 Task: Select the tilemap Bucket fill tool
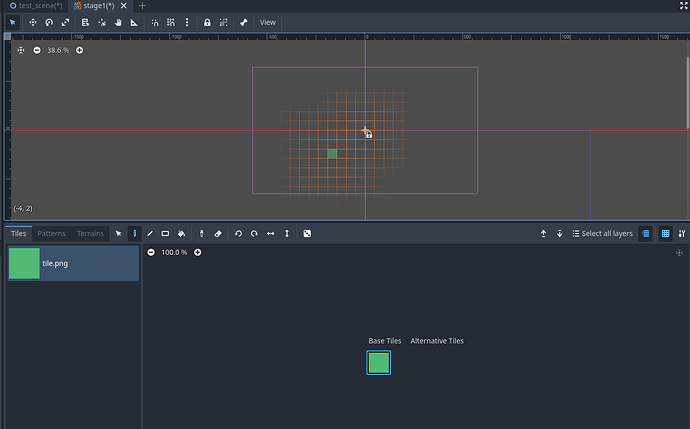[x=182, y=233]
